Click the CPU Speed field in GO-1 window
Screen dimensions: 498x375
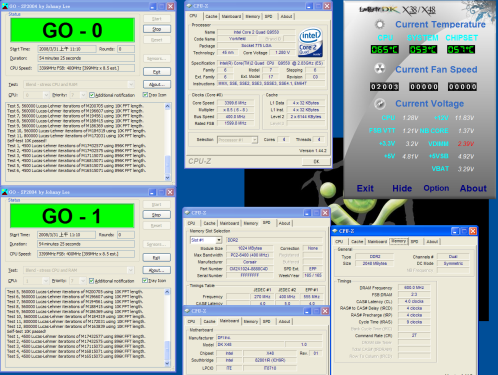pyautogui.click(x=86, y=254)
